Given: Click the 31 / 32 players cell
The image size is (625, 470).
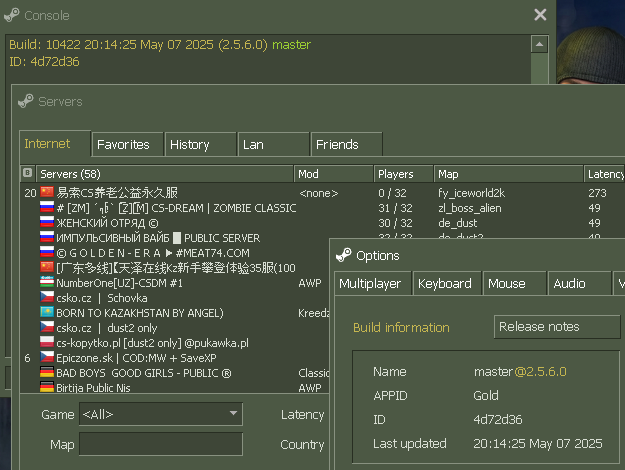Looking at the screenshot, I should [x=395, y=208].
